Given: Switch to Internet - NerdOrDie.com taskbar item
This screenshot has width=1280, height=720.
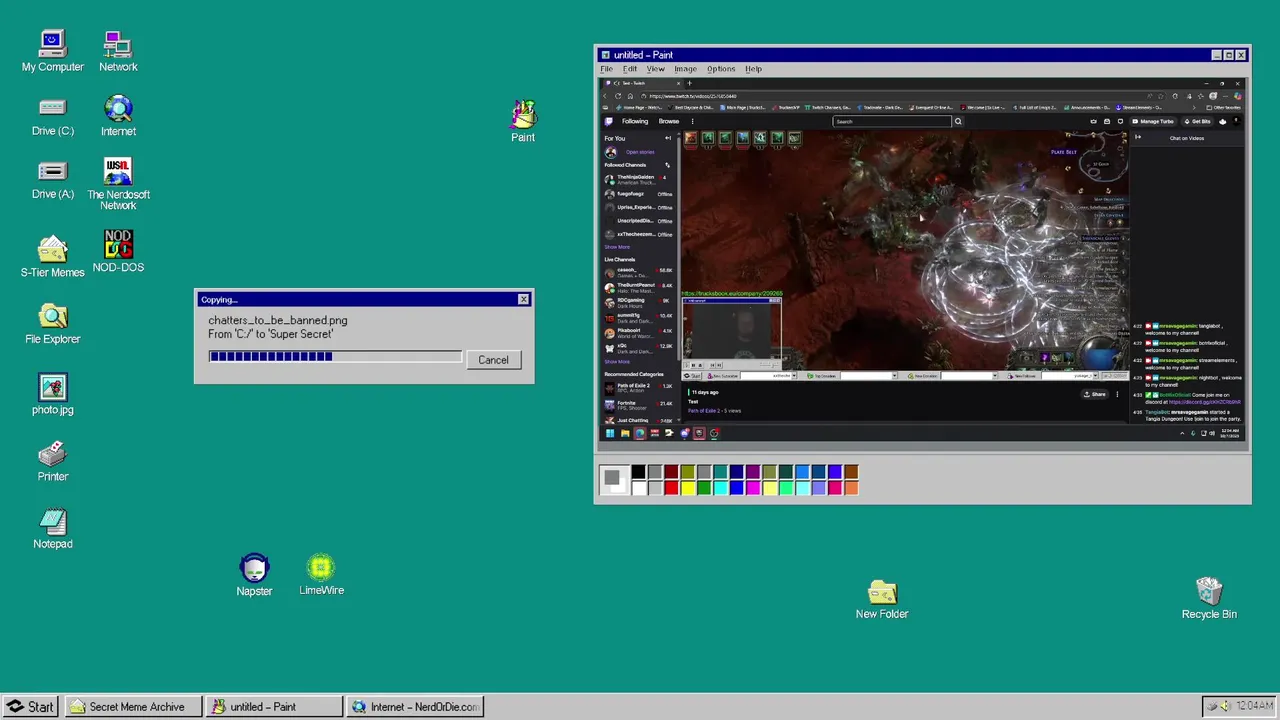Looking at the screenshot, I should (x=415, y=706).
